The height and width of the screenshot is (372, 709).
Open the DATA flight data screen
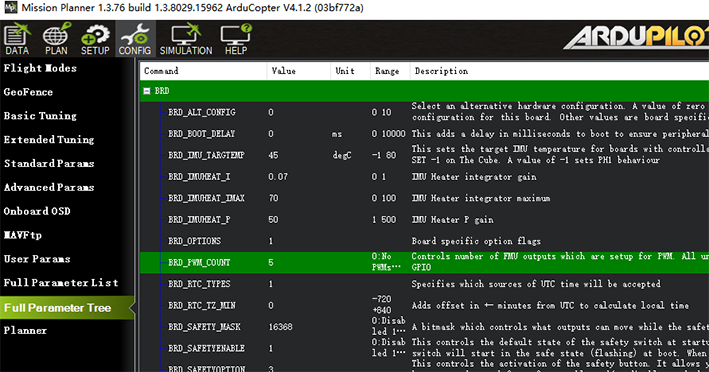[x=17, y=39]
